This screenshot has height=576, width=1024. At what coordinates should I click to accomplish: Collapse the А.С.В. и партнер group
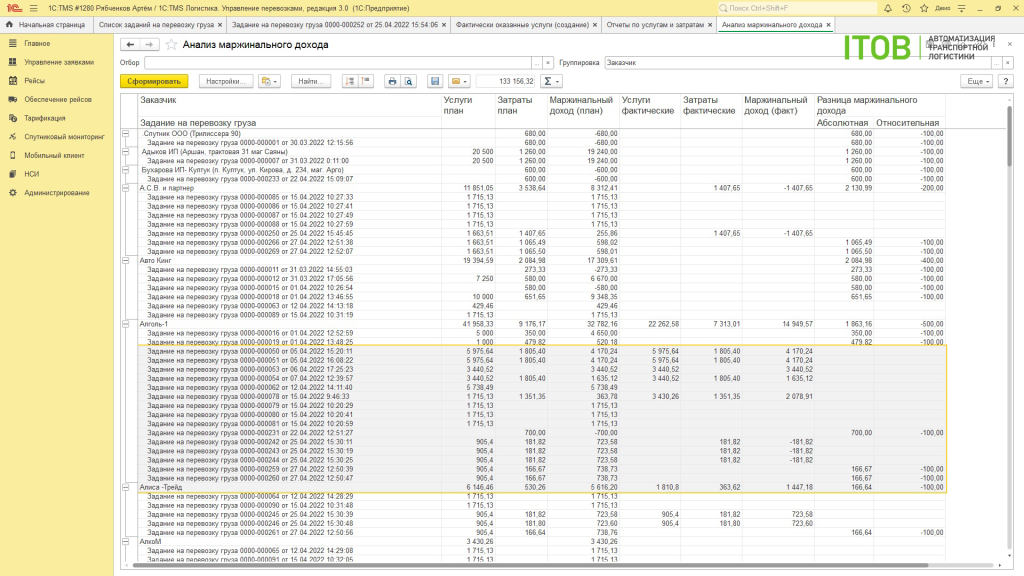point(126,188)
